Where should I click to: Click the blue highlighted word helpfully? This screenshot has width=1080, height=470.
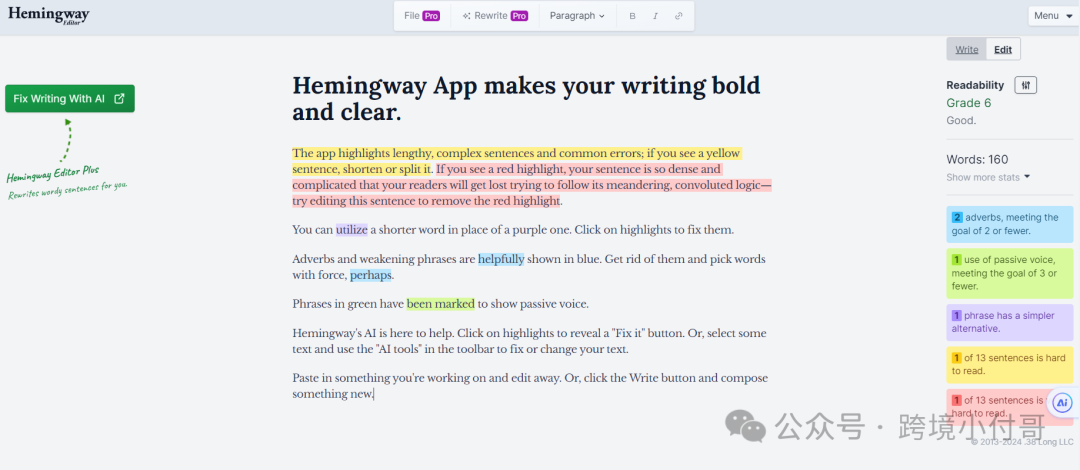point(501,259)
